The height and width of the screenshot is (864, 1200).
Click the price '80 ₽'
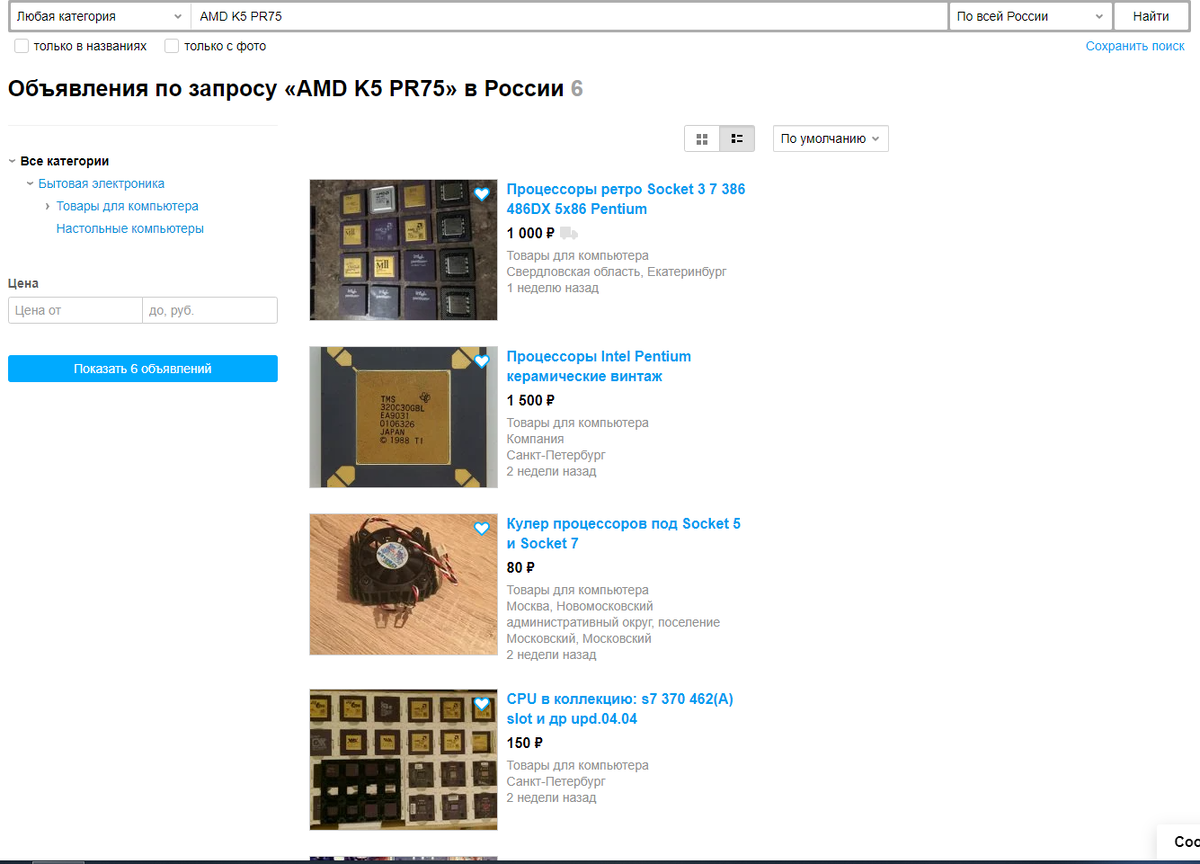point(521,567)
